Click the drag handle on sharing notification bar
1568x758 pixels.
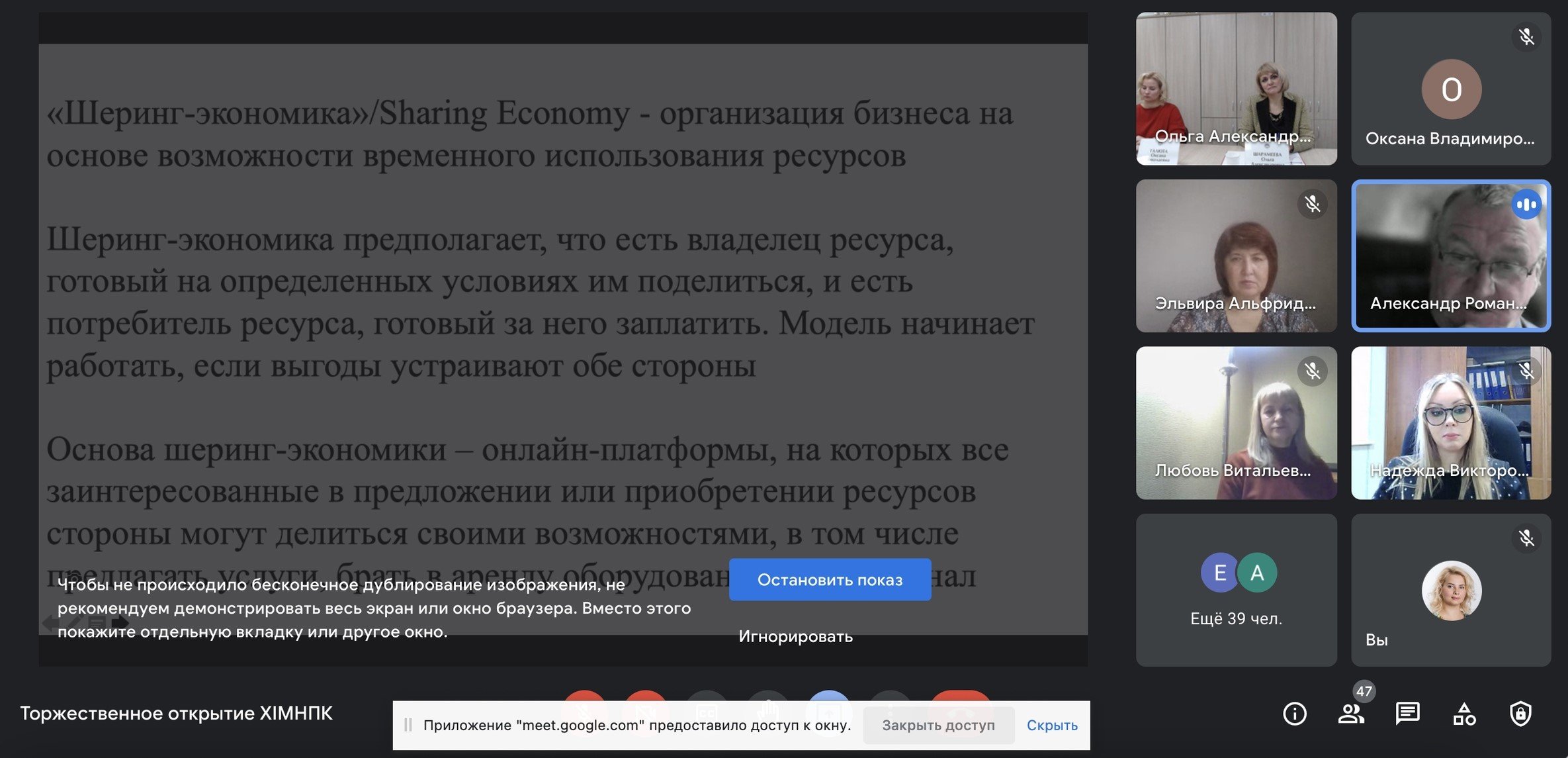(x=408, y=725)
